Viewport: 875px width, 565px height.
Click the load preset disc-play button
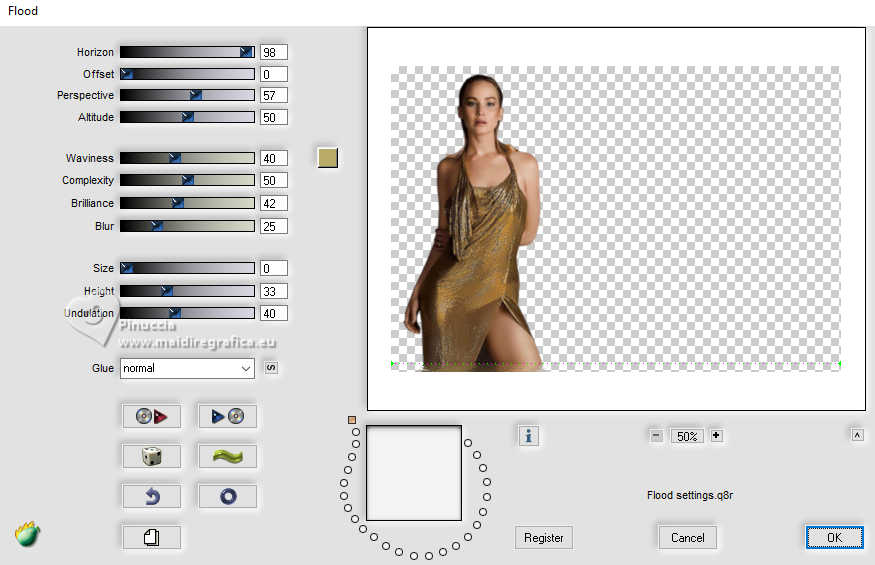(x=151, y=416)
